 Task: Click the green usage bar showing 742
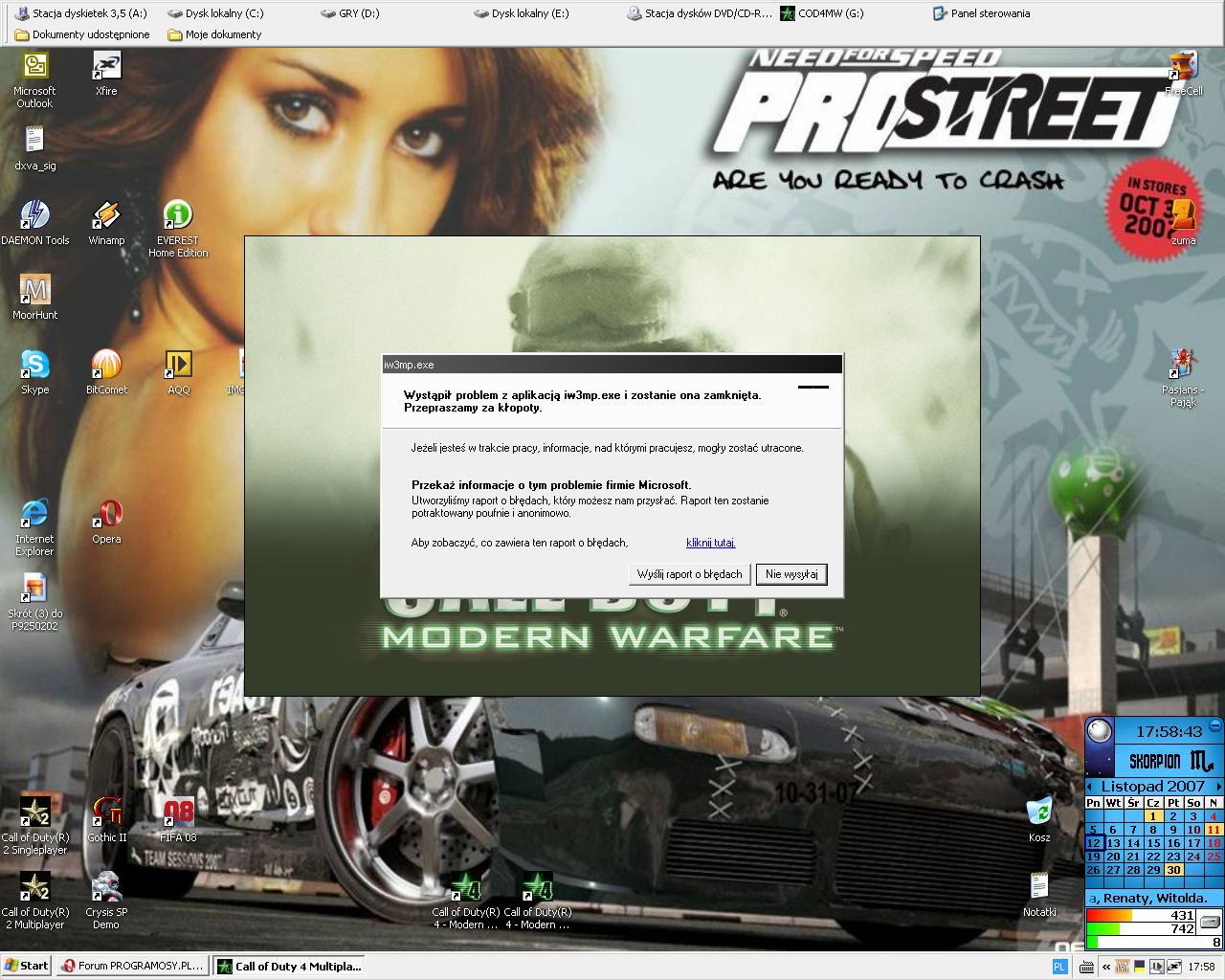click(x=1141, y=928)
